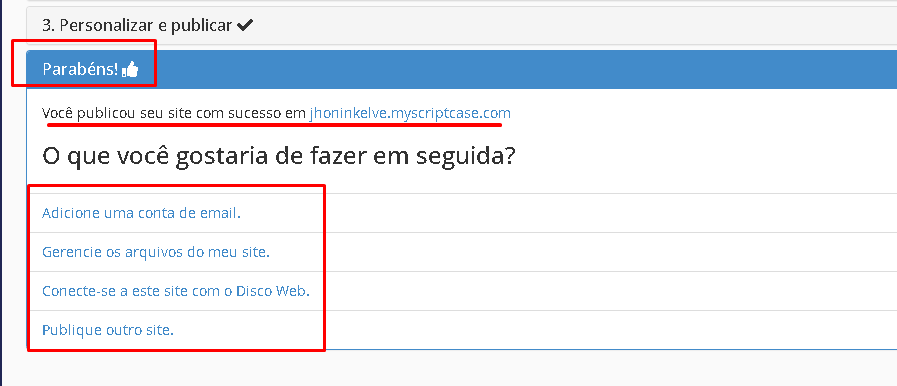Click the checkmark icon after Personalizar e publicar
897x386 pixels.
point(245,25)
